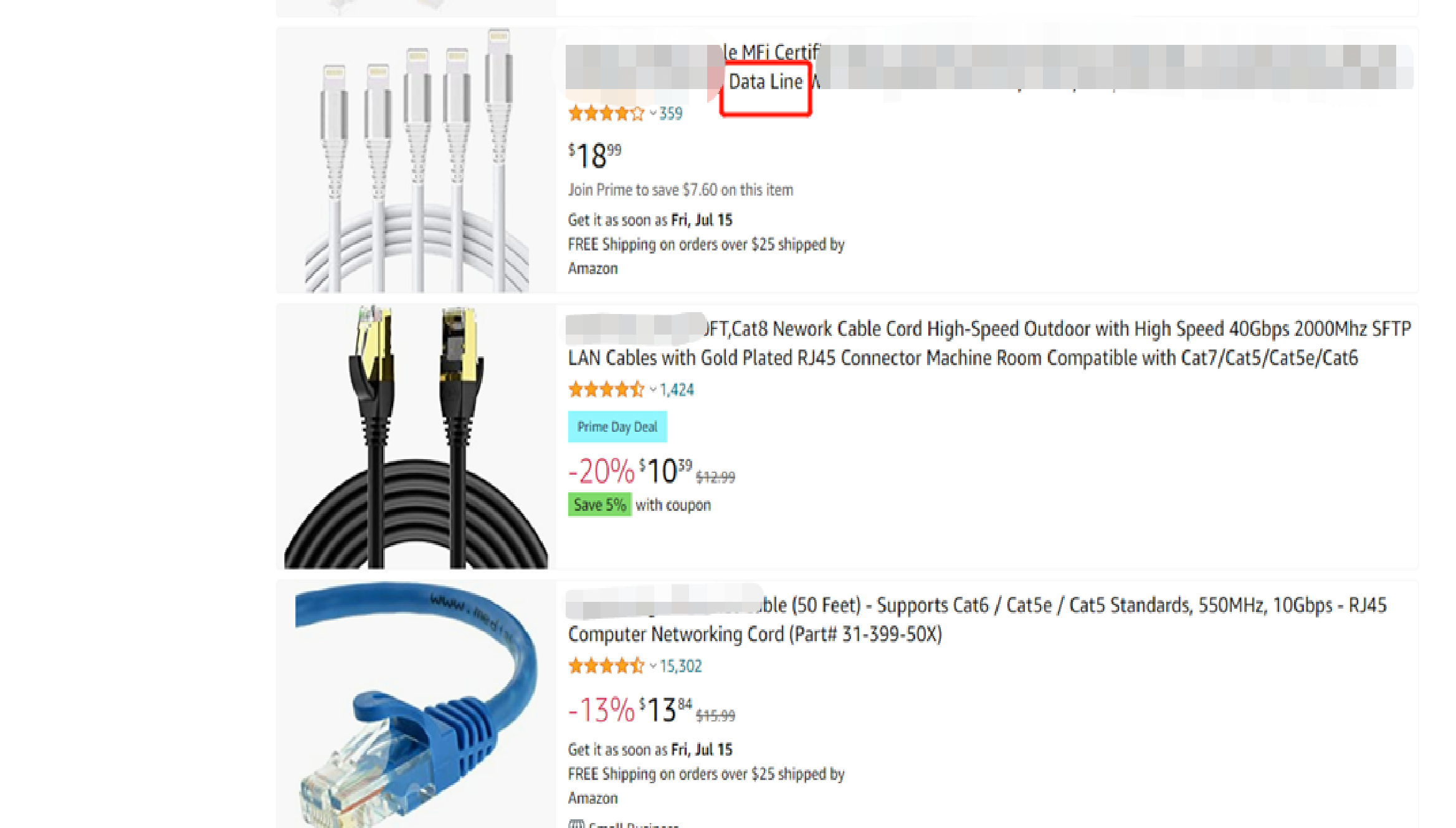This screenshot has height=828, width=1456.
Task: Click the Prime Day Deal badge
Action: tap(617, 427)
